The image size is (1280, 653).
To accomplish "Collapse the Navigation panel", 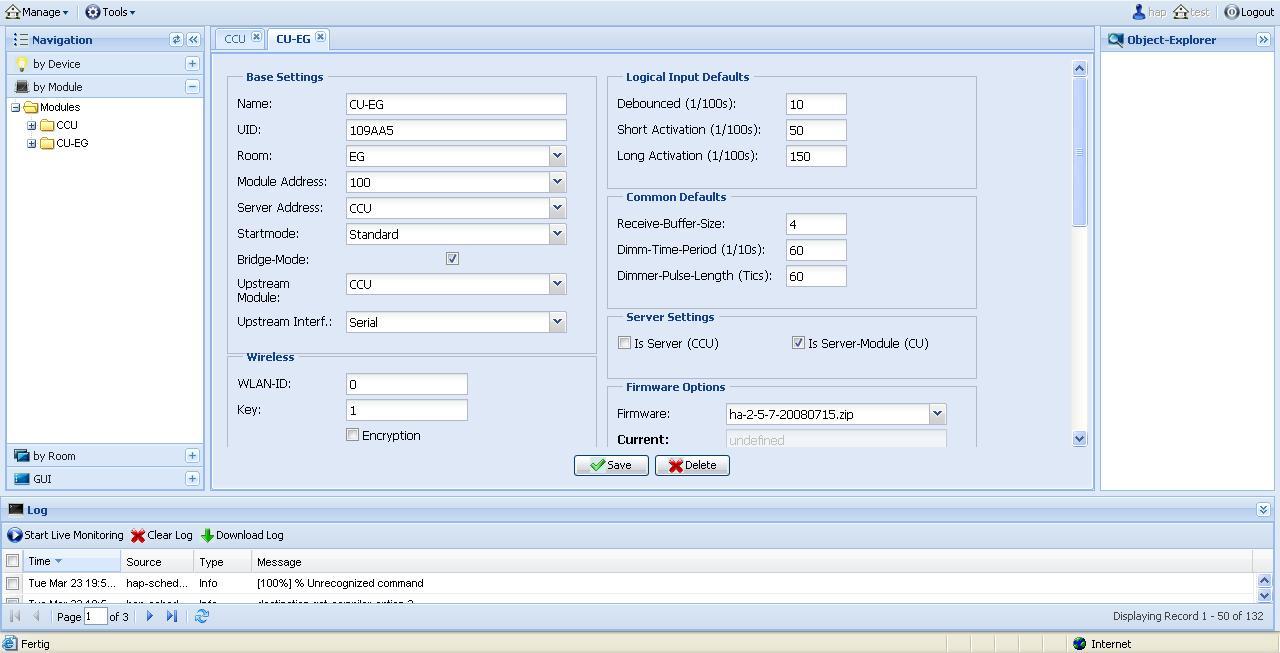I will coord(193,40).
